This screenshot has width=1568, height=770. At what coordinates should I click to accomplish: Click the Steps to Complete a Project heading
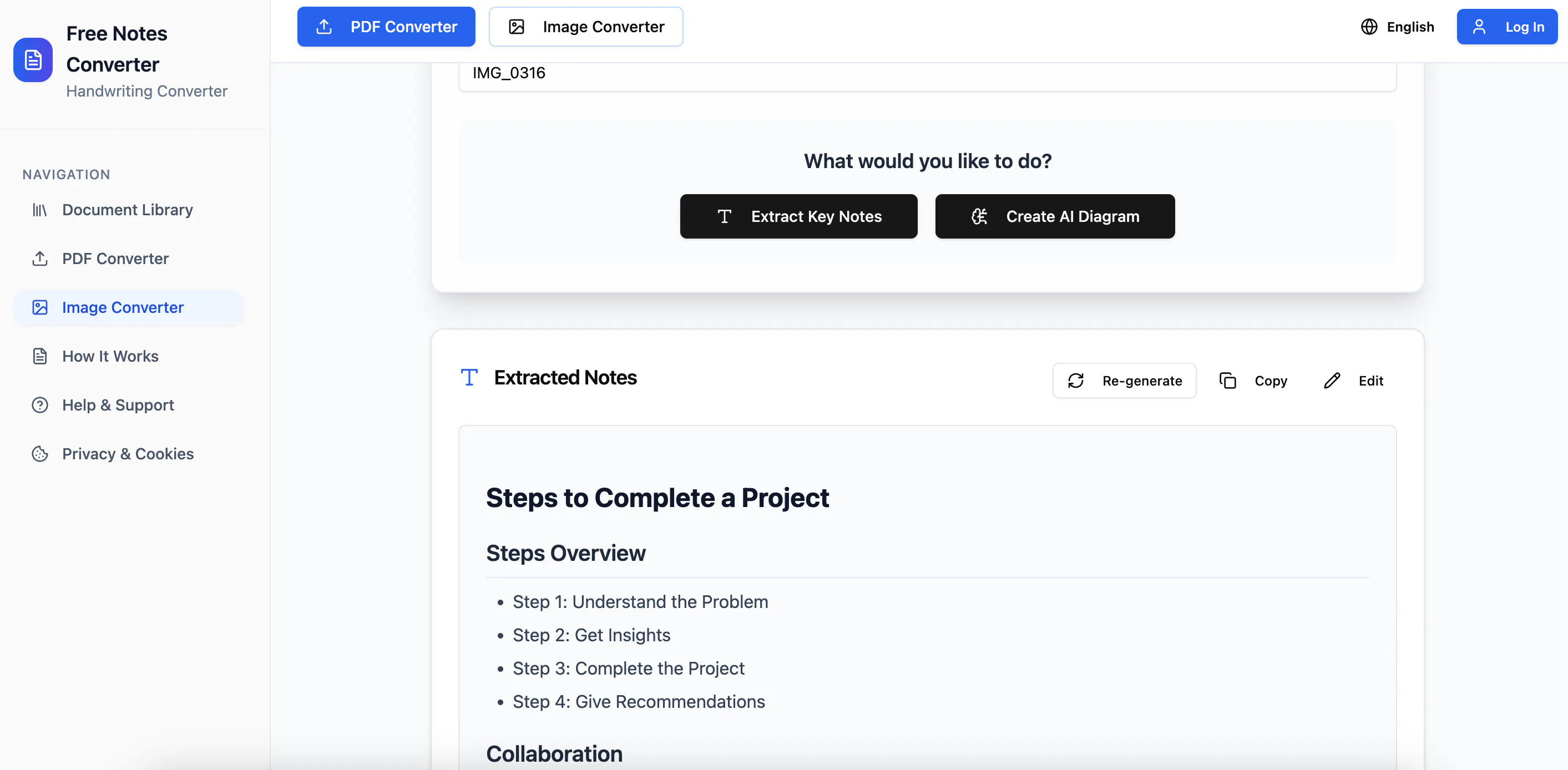pos(657,497)
